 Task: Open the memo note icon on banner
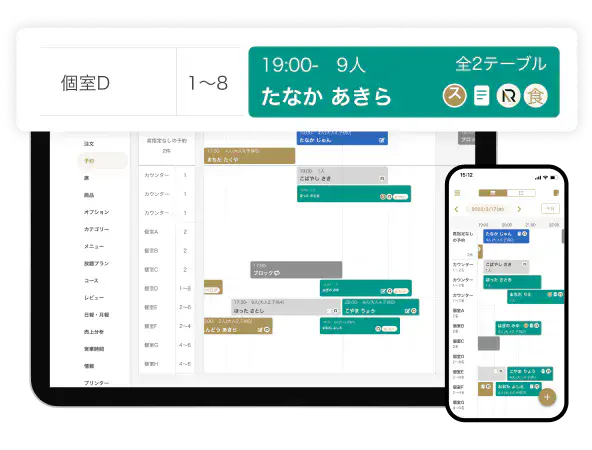[481, 96]
